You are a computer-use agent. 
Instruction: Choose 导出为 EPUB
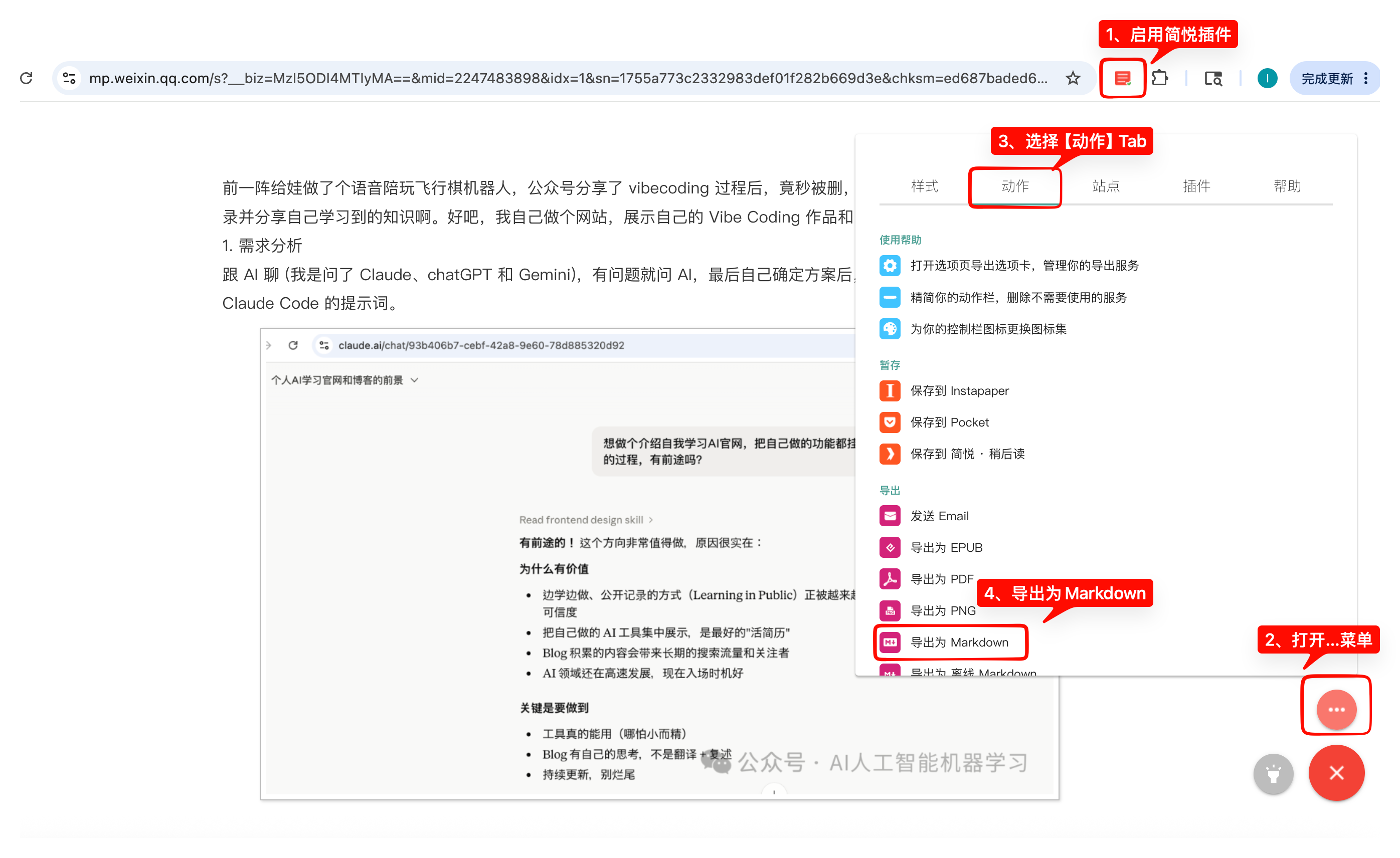(946, 547)
